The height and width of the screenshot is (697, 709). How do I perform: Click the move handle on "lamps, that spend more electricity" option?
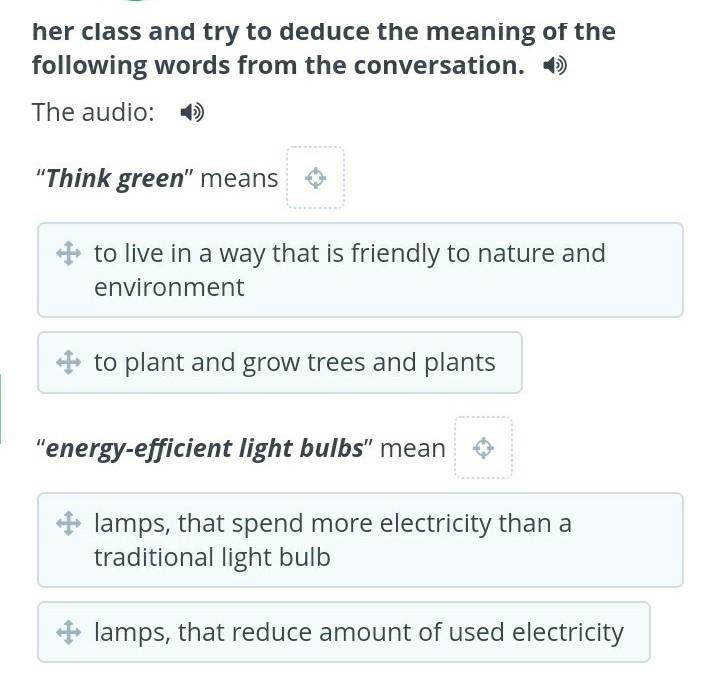pos(69,523)
